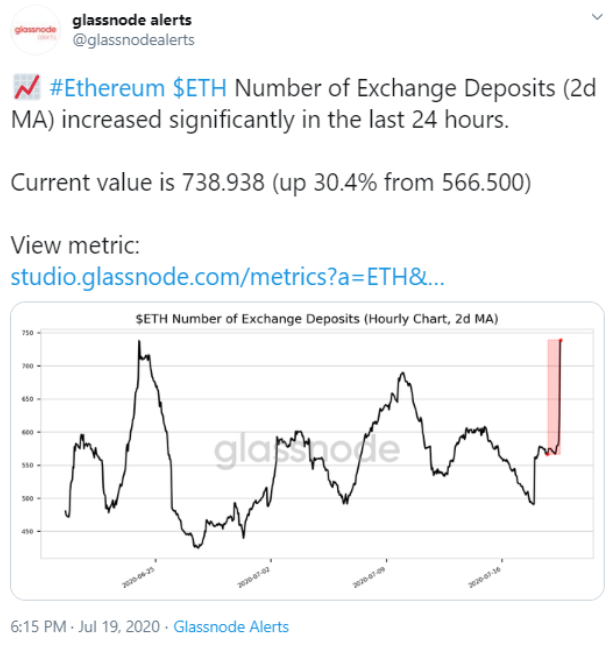Screen dimensions: 616x647
Task: Follow the studio.glassnode.com metrics link
Action: click(x=227, y=276)
